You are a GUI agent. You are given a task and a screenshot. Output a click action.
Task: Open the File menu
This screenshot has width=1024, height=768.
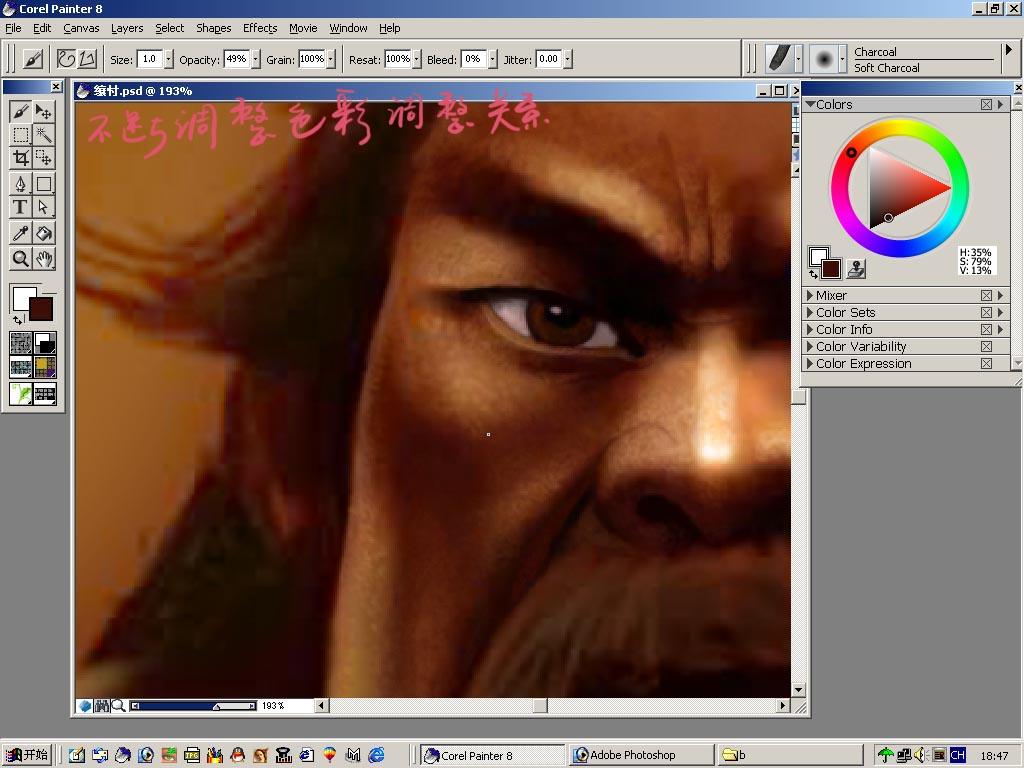click(13, 28)
